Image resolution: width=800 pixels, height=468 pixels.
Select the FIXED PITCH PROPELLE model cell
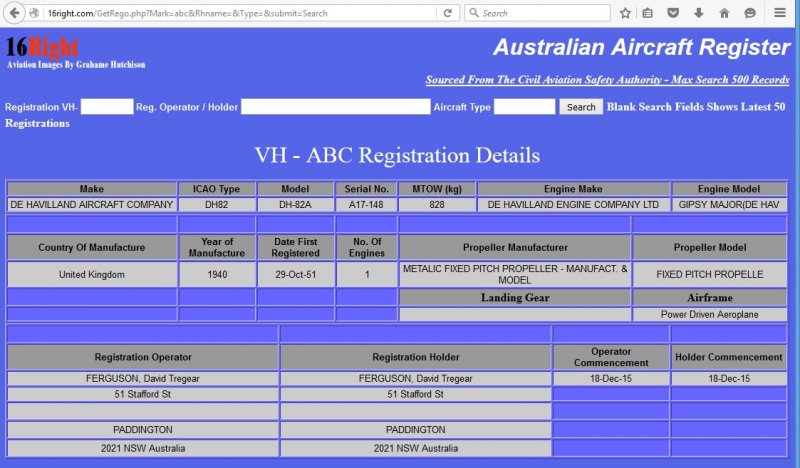(710, 275)
